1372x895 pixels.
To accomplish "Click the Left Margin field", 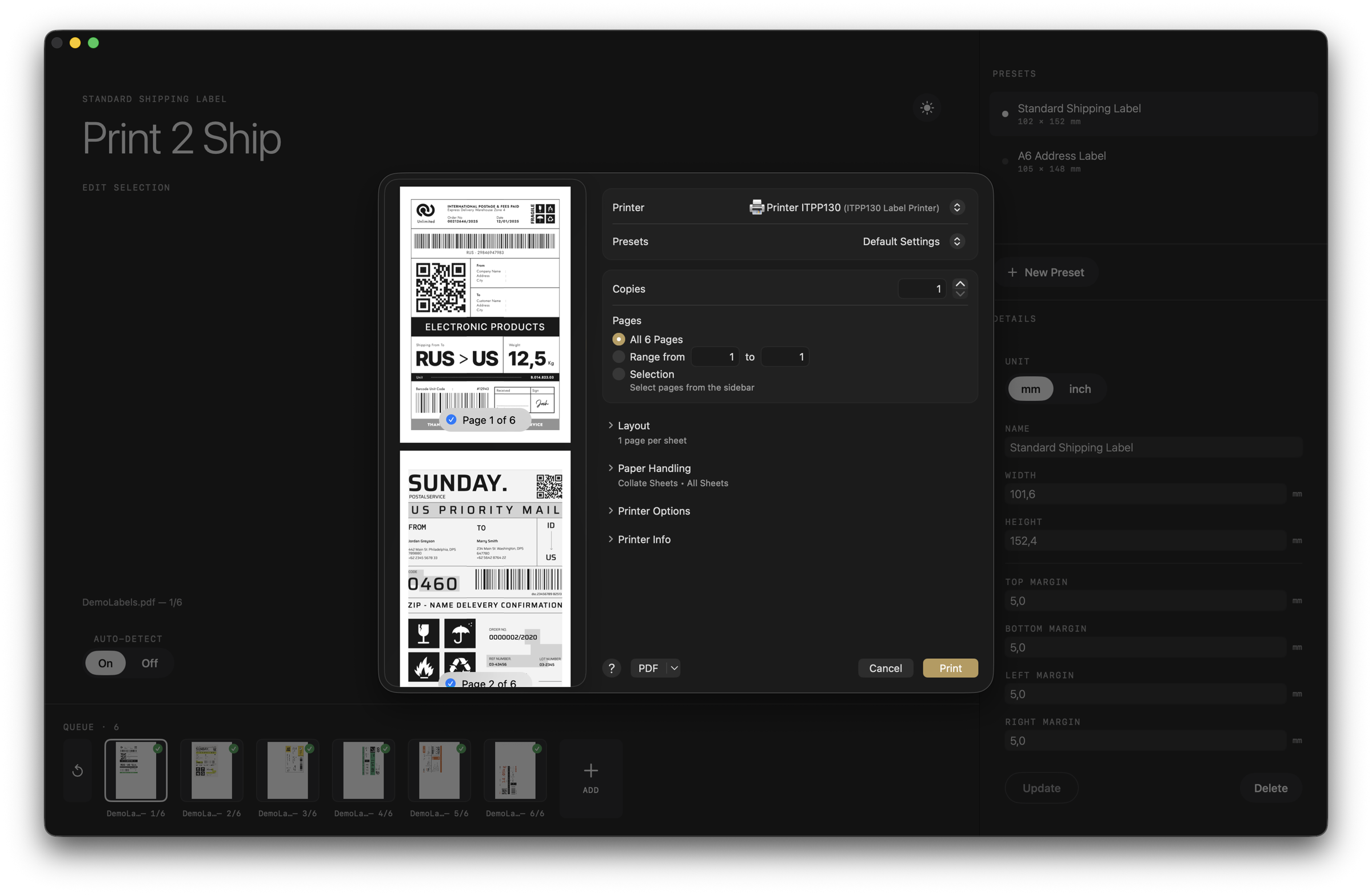I will (x=1146, y=694).
